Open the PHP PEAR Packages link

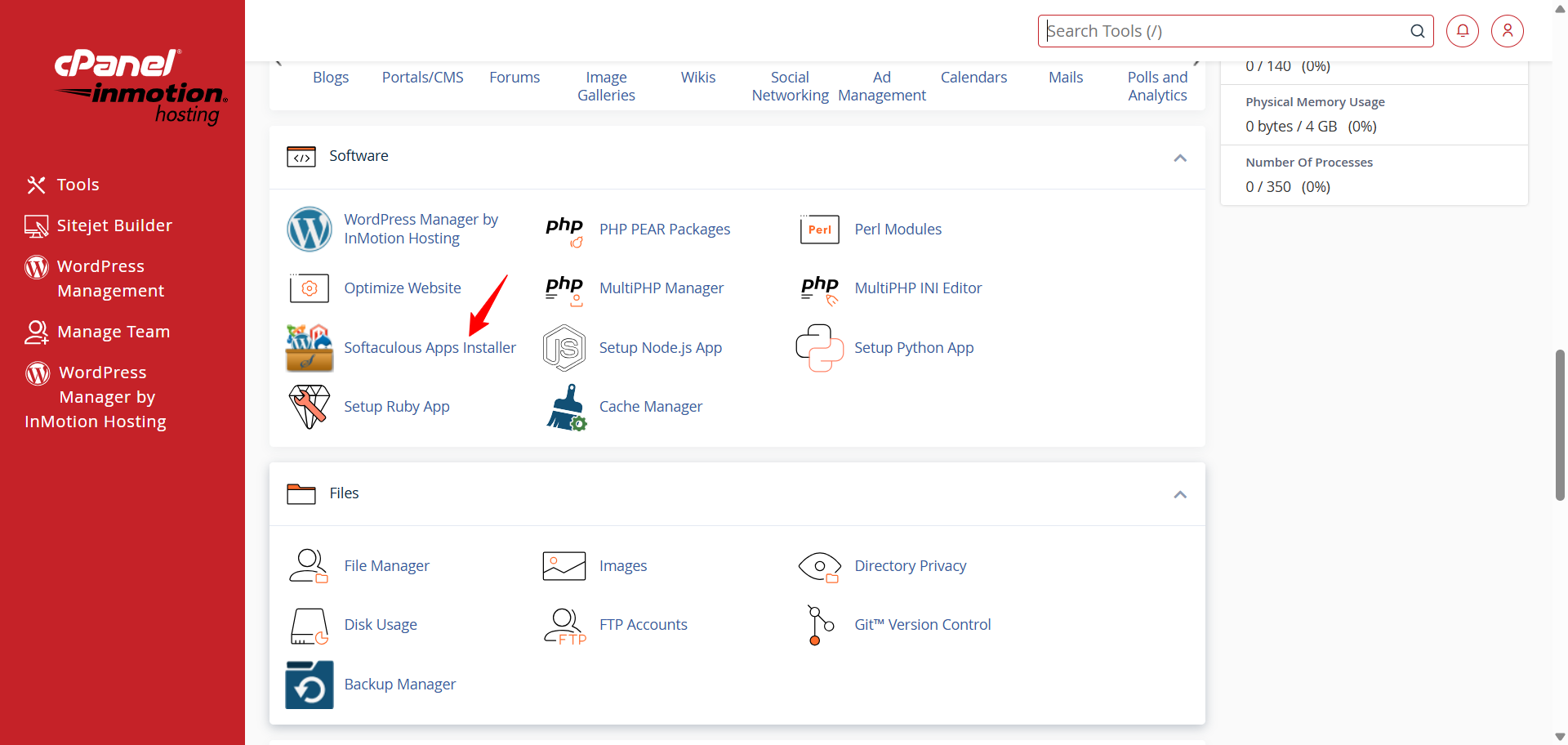point(665,230)
